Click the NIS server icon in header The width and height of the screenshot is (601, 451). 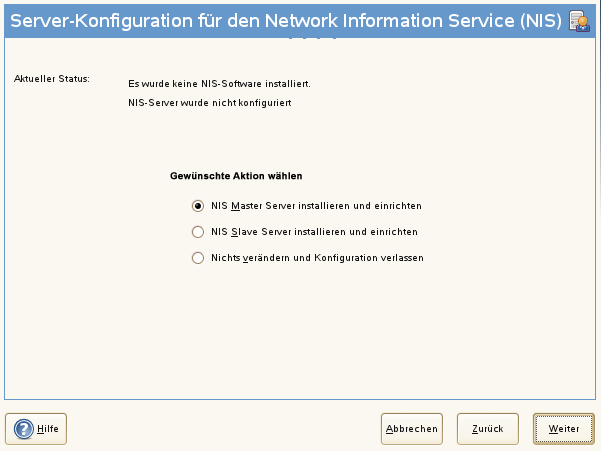[578, 21]
